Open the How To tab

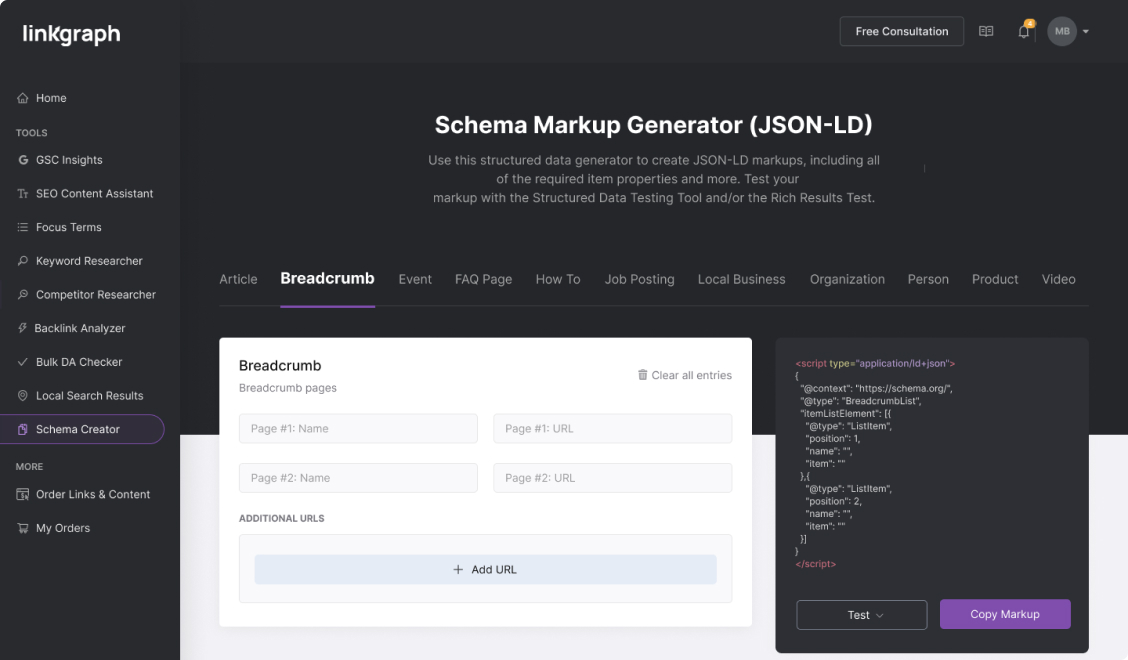(558, 279)
